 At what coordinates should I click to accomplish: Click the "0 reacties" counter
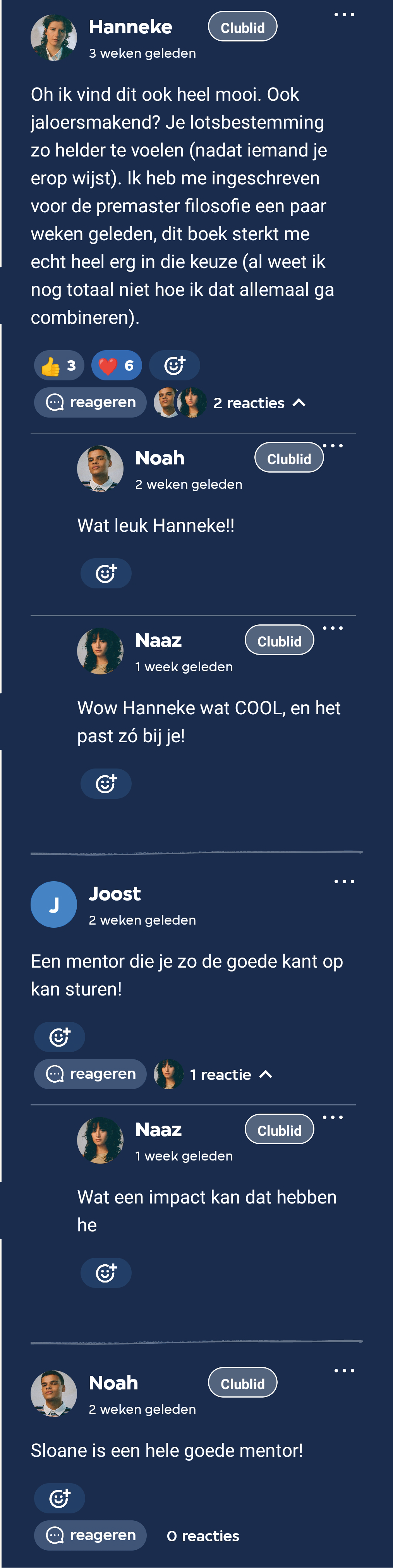203,1536
